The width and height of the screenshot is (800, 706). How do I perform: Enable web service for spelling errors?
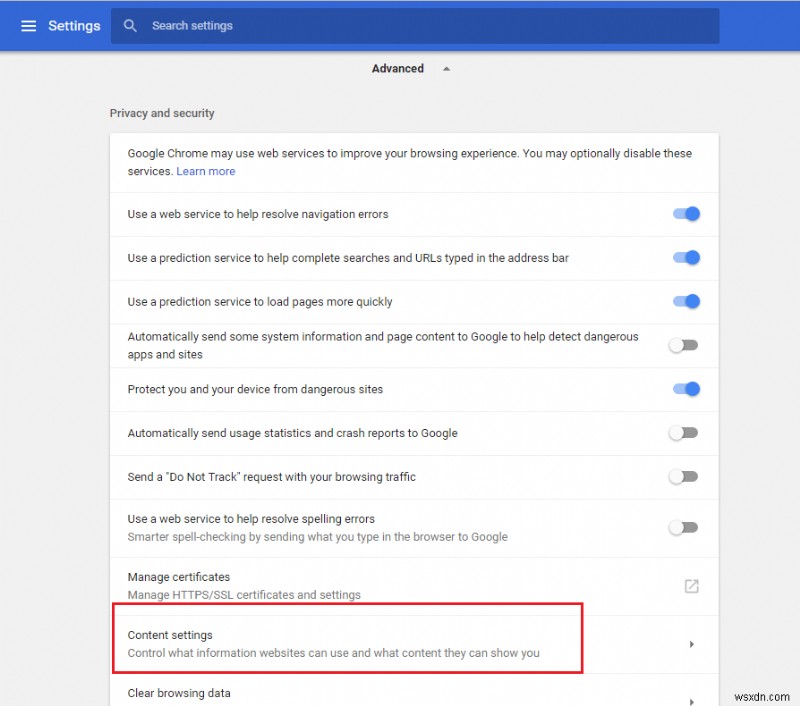tap(684, 527)
